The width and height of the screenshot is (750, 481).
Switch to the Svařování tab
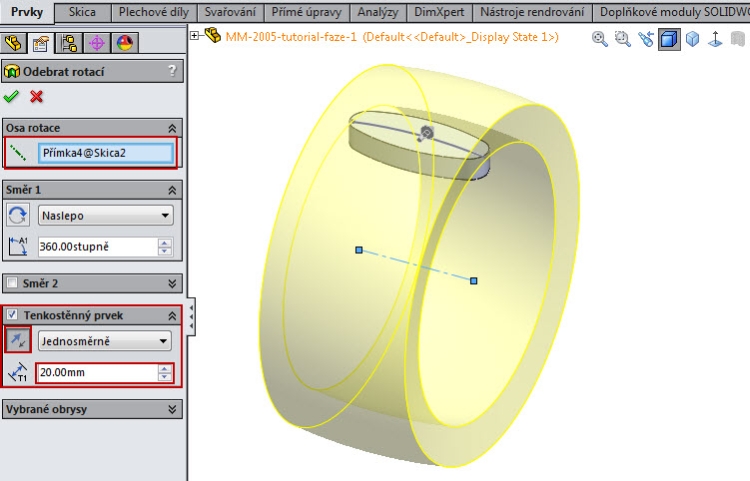point(230,12)
